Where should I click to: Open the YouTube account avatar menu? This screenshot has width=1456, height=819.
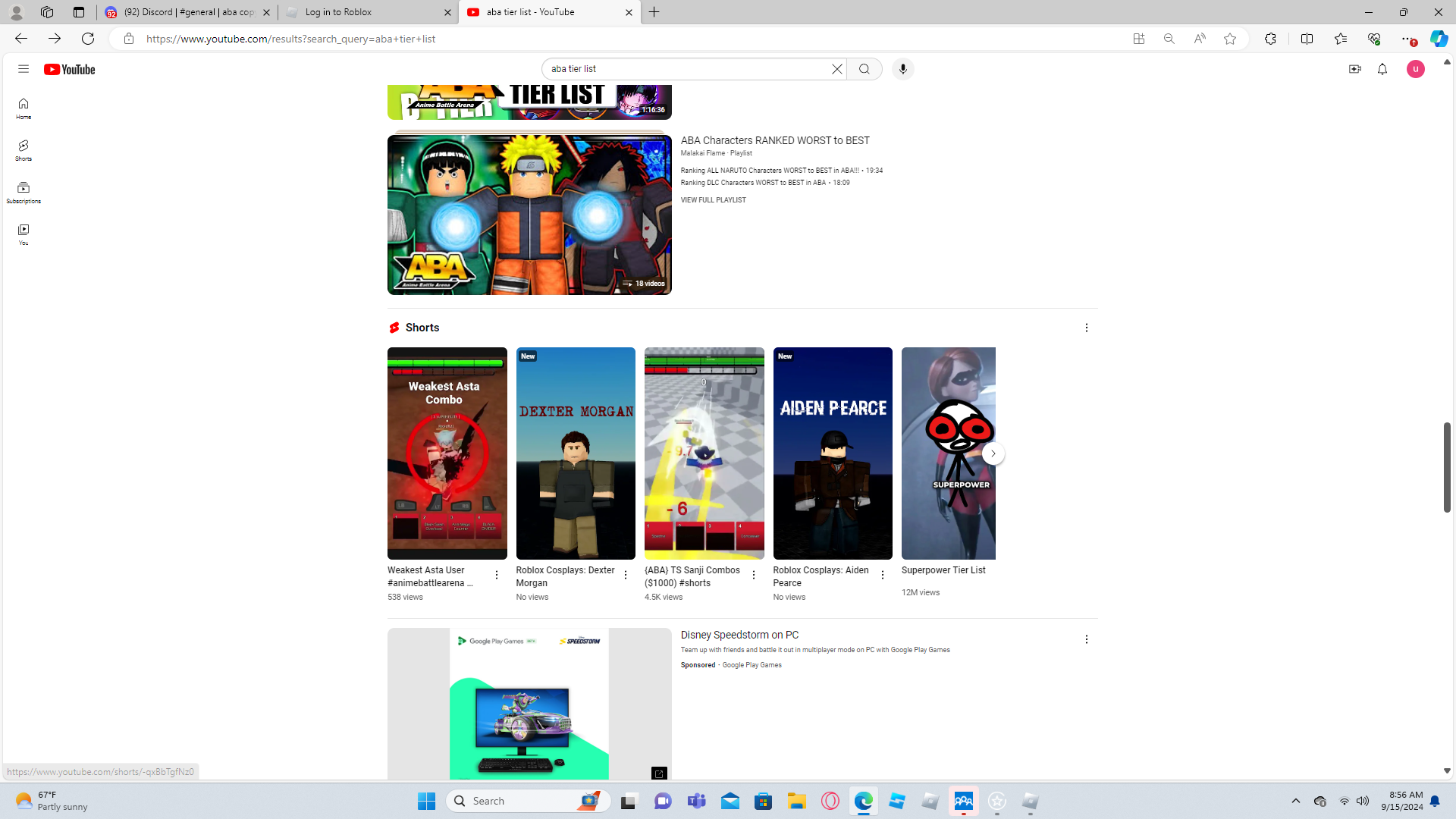pos(1416,69)
